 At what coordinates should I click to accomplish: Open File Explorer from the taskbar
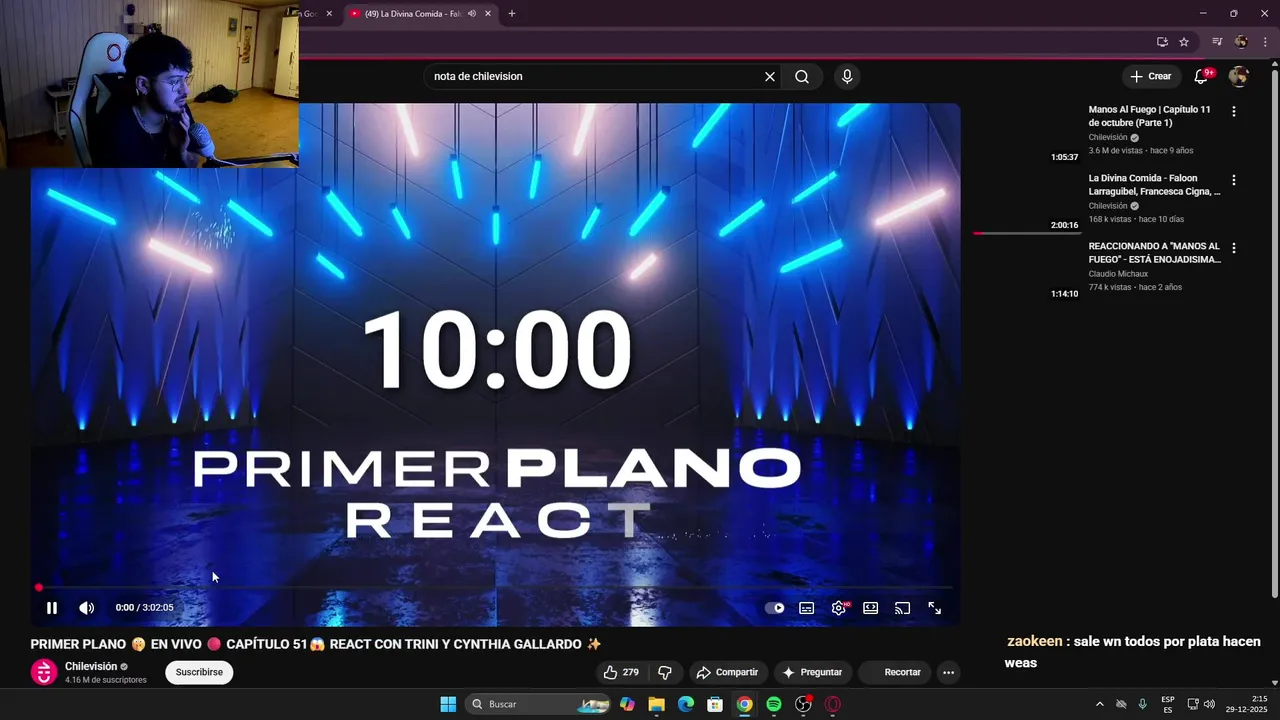point(656,704)
